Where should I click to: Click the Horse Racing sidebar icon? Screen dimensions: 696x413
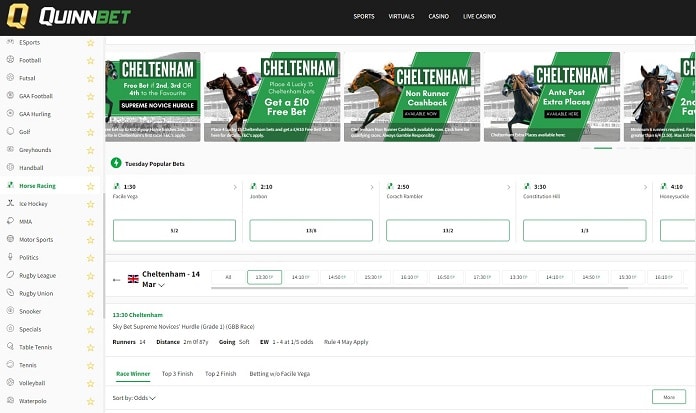click(x=10, y=185)
